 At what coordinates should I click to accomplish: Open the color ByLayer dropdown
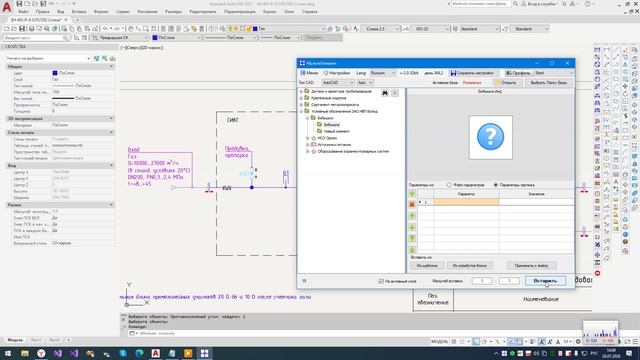click(177, 38)
